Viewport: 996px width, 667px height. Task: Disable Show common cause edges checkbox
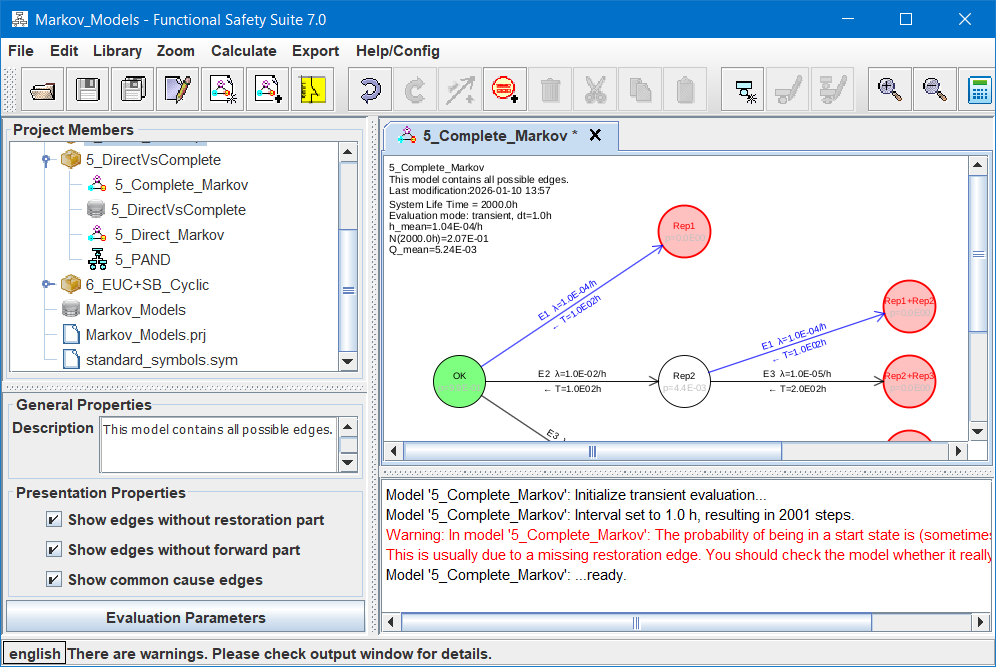tap(54, 580)
